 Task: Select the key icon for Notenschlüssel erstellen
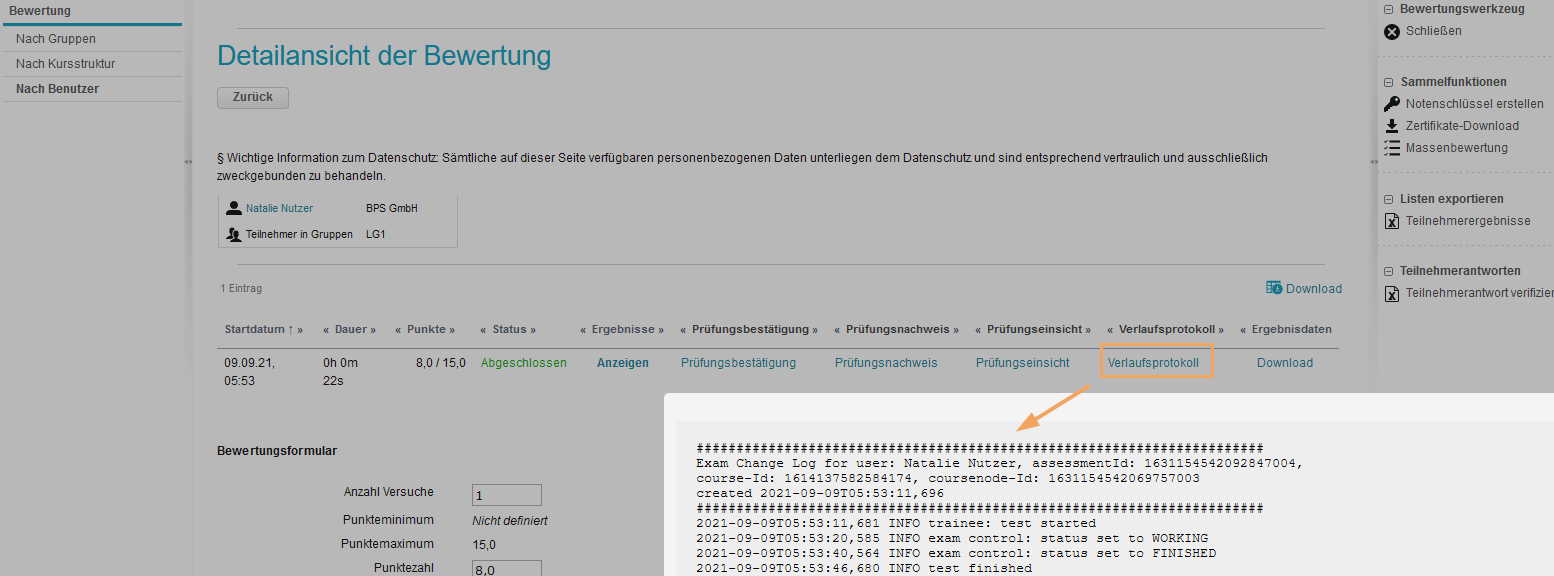(1392, 103)
